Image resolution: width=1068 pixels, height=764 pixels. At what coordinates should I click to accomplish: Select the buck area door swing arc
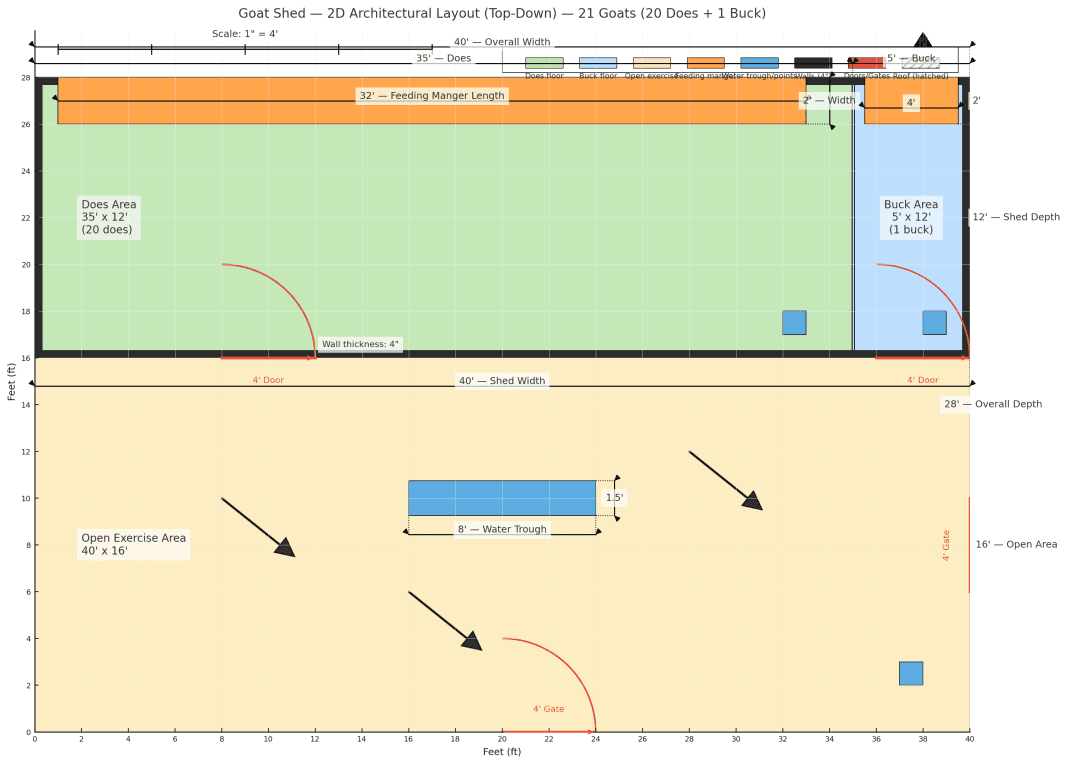click(x=922, y=311)
